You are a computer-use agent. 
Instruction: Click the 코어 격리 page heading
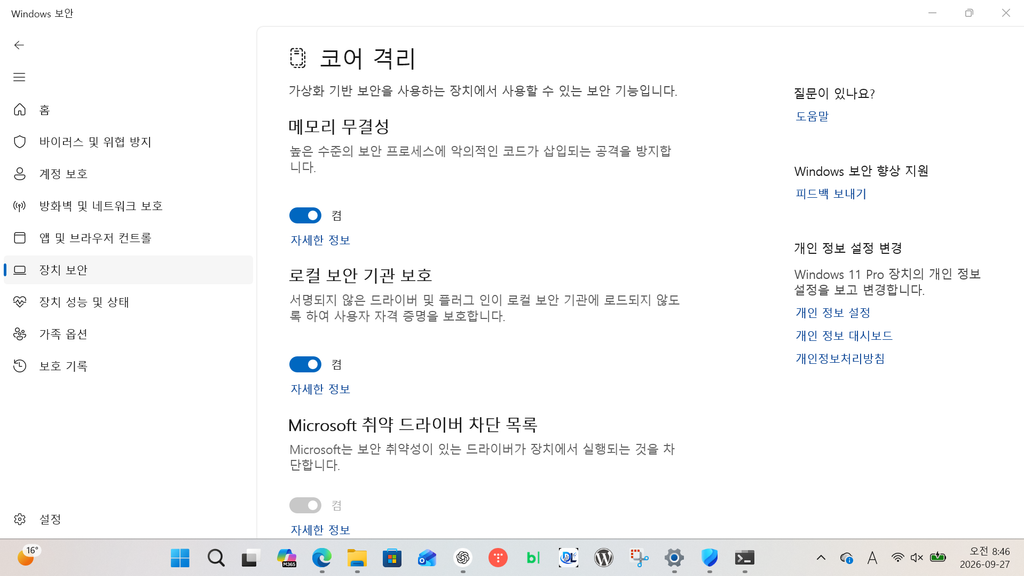(368, 58)
